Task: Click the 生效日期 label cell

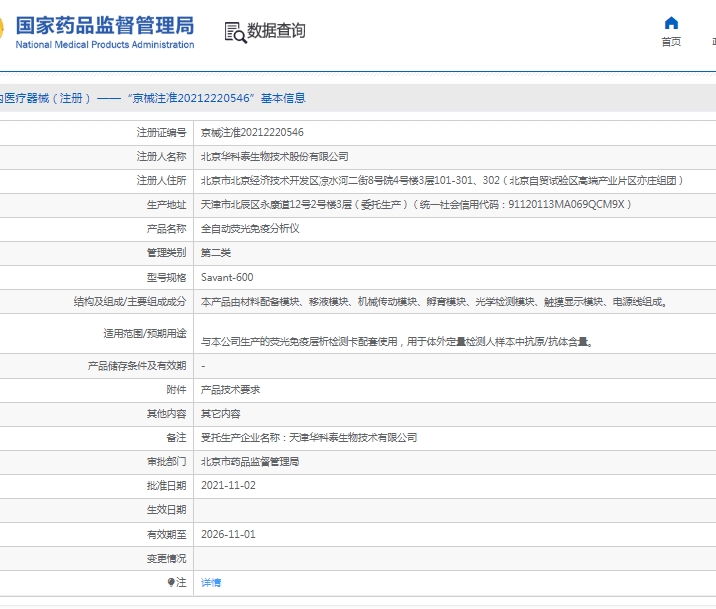Action: coord(166,510)
